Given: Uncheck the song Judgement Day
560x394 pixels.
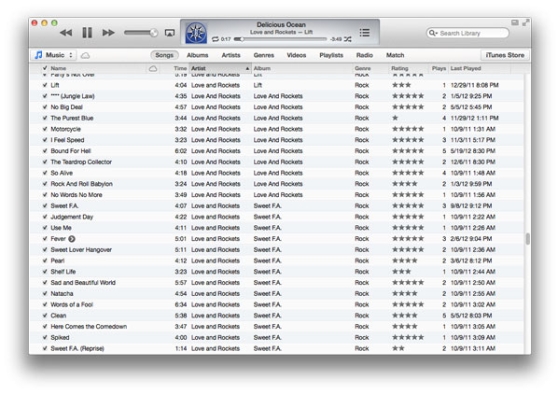Looking at the screenshot, I should click(45, 217).
